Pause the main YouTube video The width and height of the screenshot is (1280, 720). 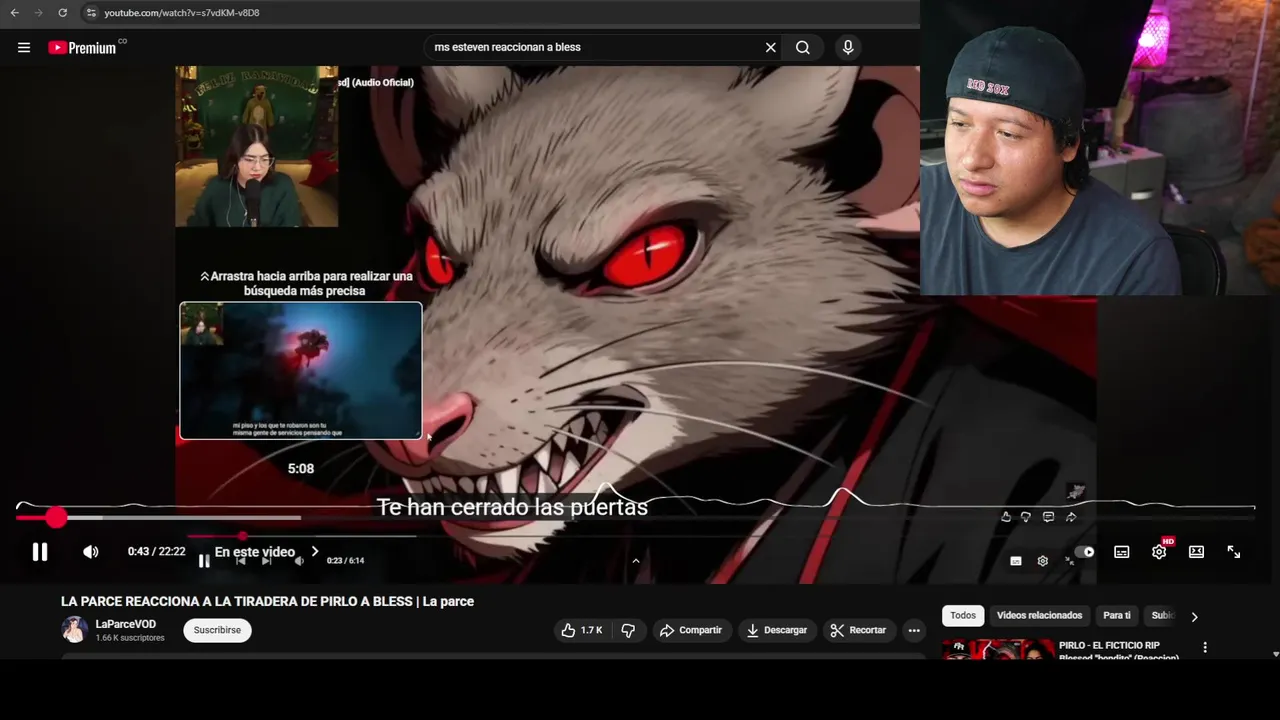click(40, 552)
